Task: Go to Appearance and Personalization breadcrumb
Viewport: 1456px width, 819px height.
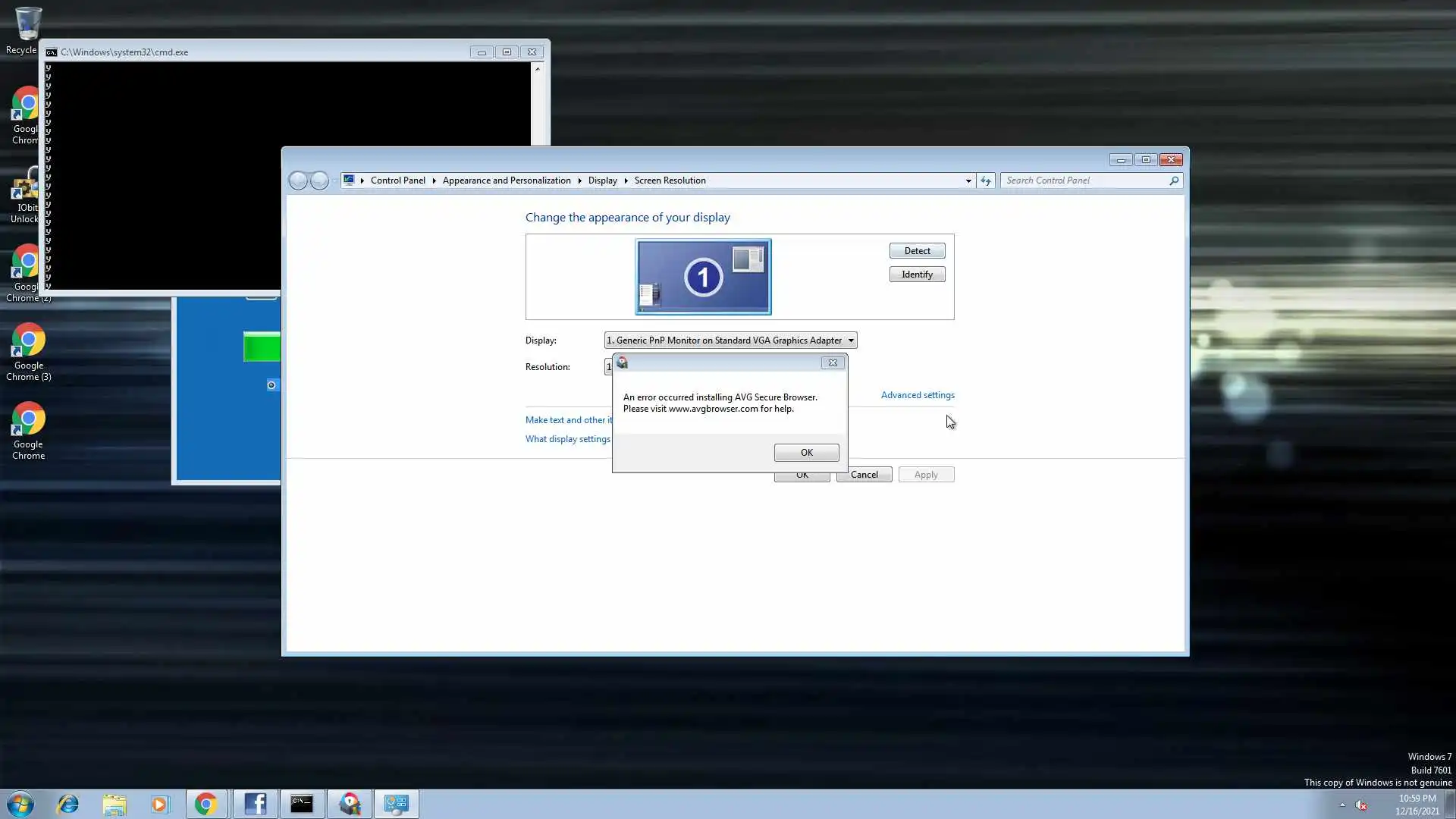Action: 506,180
